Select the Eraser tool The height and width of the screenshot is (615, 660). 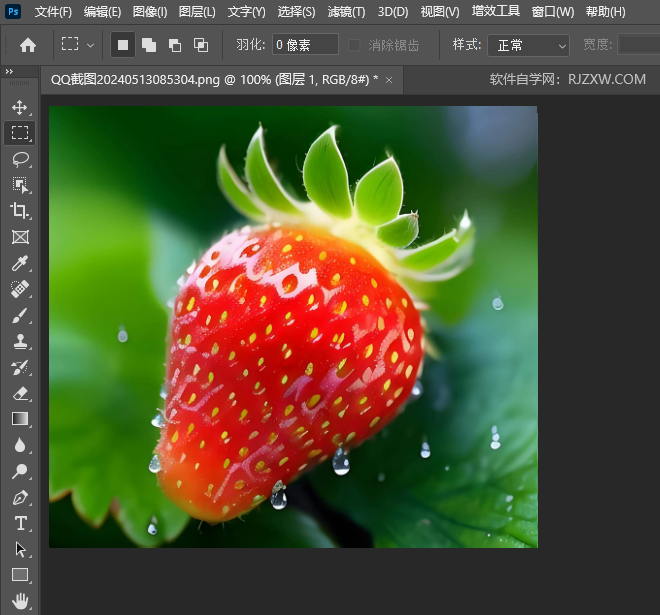(x=20, y=393)
